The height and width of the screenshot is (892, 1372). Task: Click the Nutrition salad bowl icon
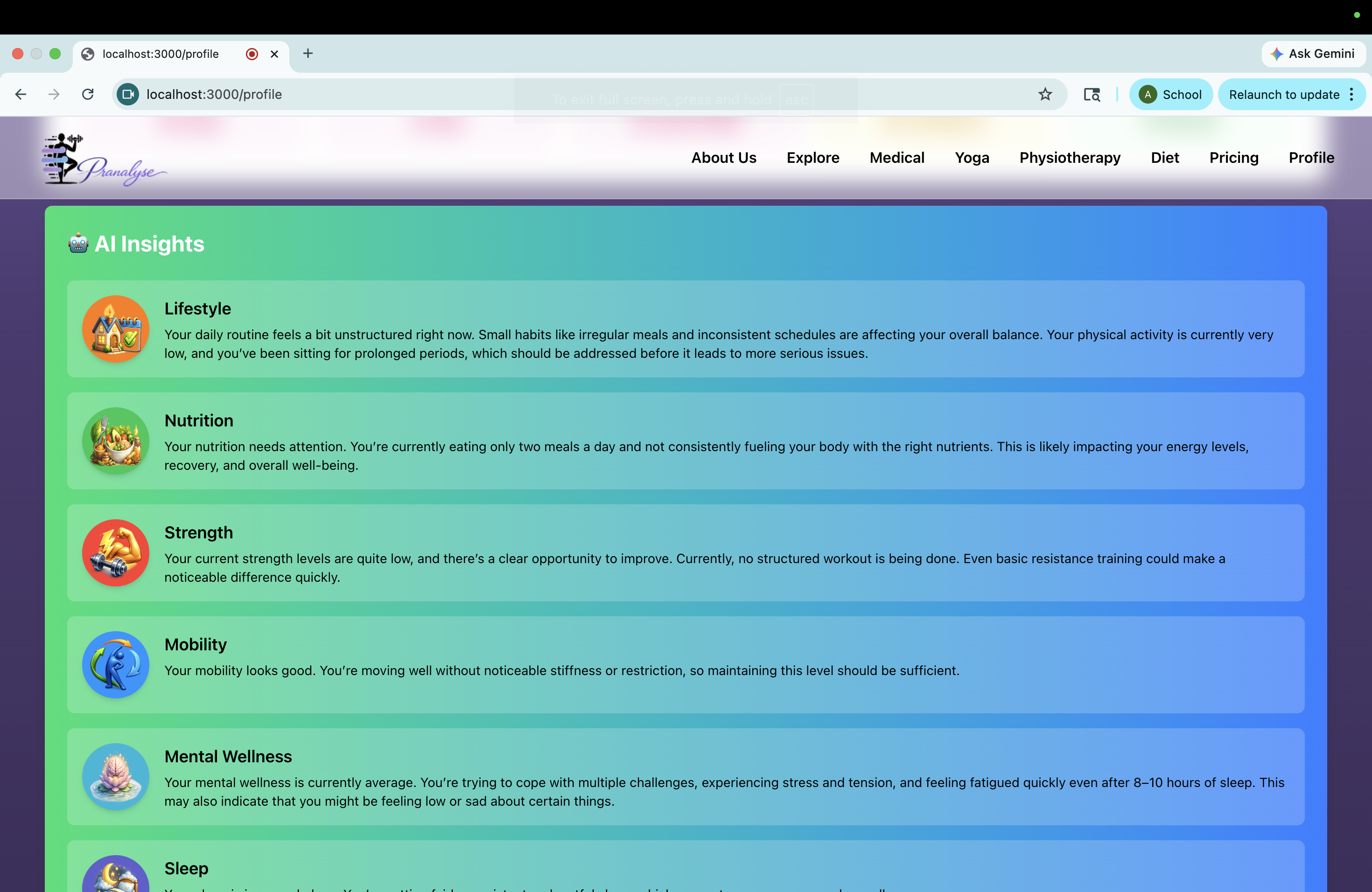tap(115, 441)
